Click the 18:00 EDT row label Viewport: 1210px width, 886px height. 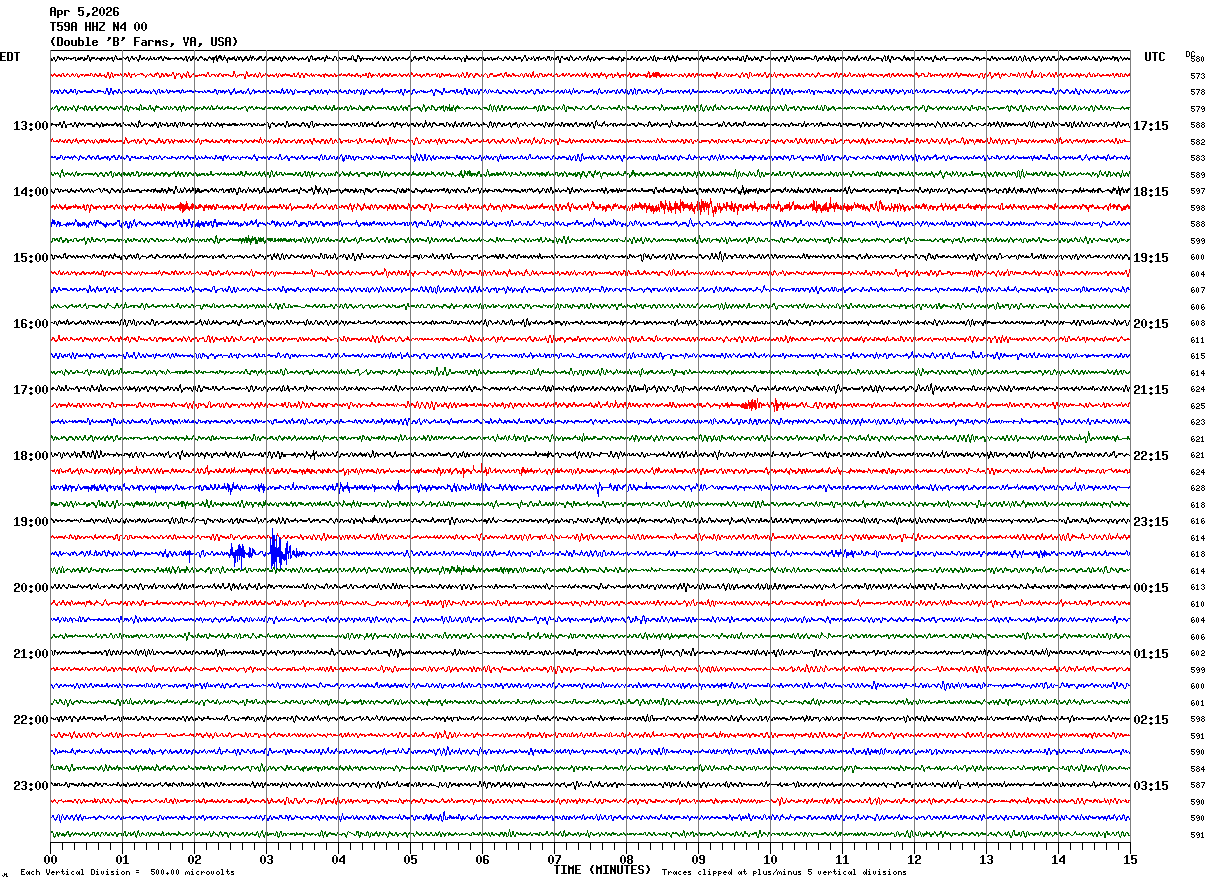click(31, 456)
